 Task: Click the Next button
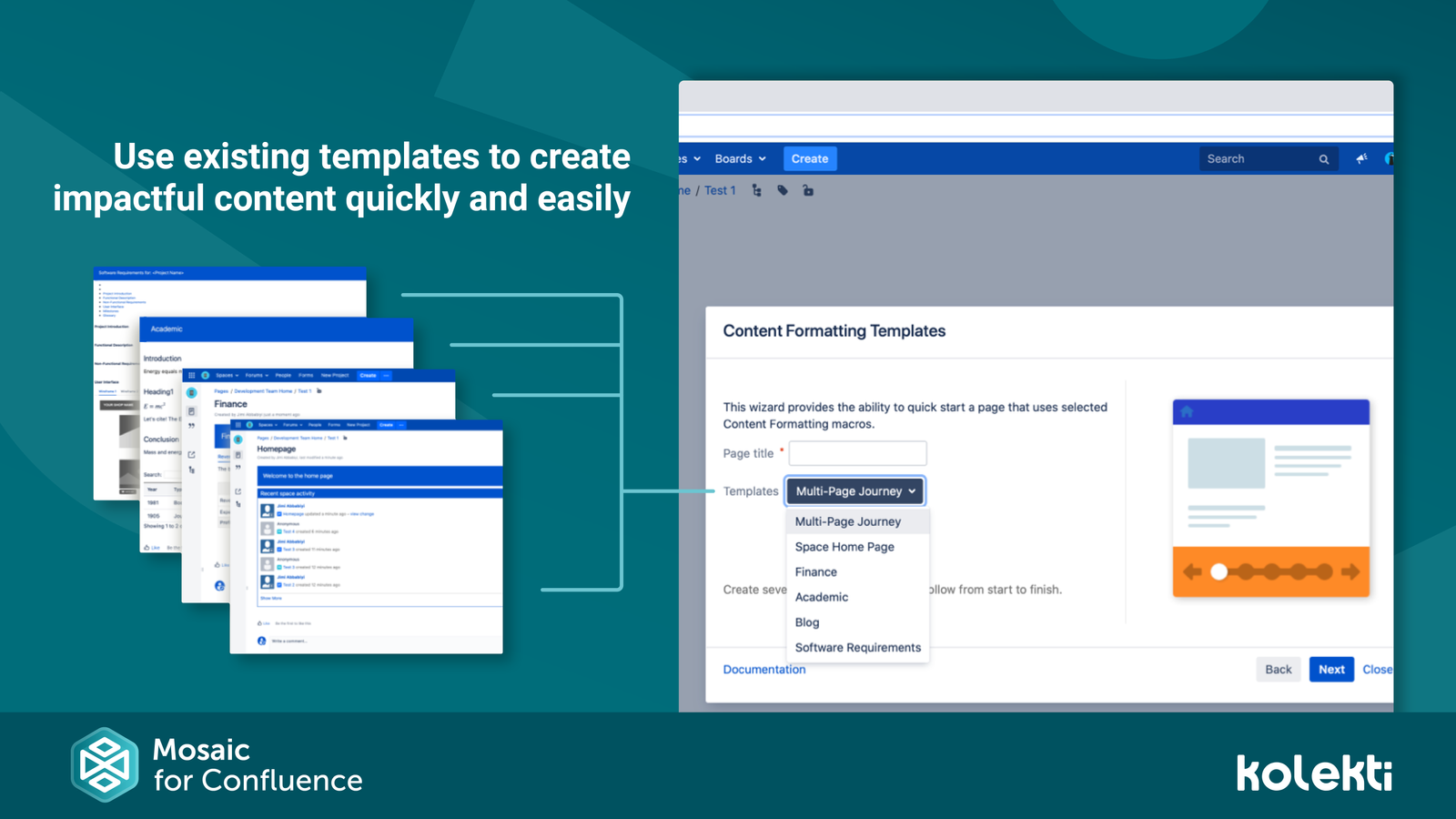tap(1331, 669)
